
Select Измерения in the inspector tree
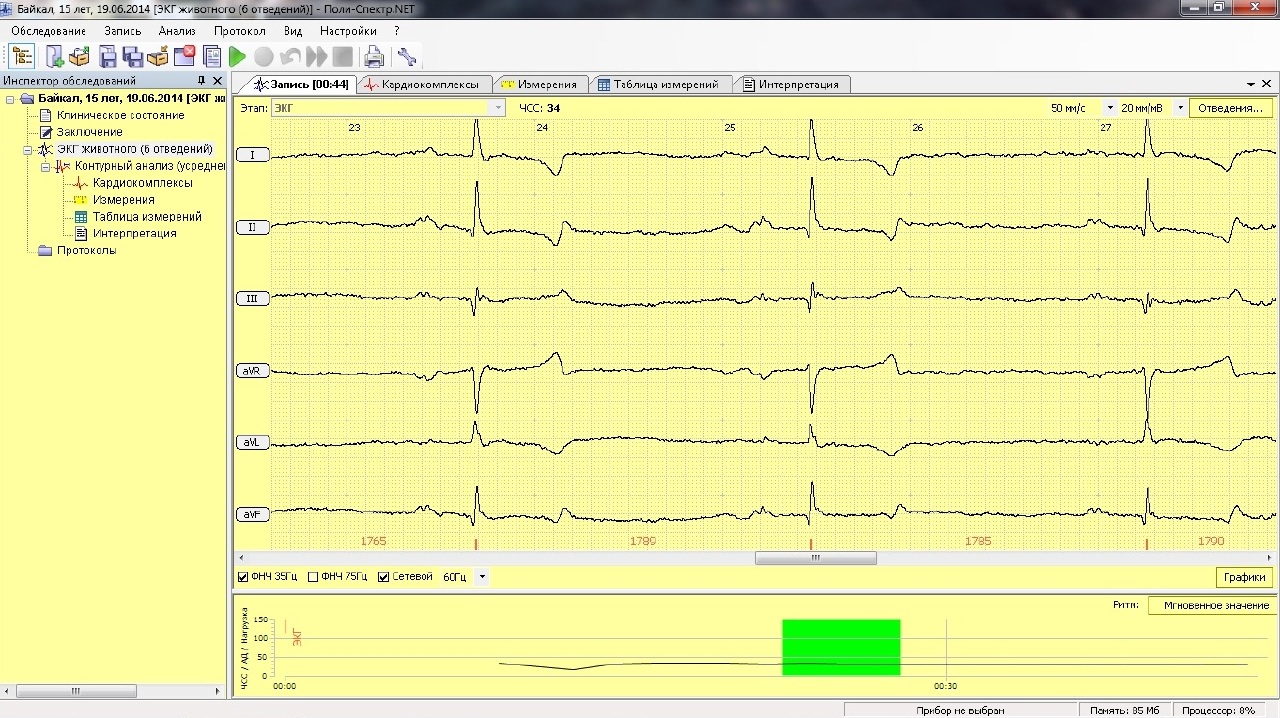pyautogui.click(x=124, y=200)
